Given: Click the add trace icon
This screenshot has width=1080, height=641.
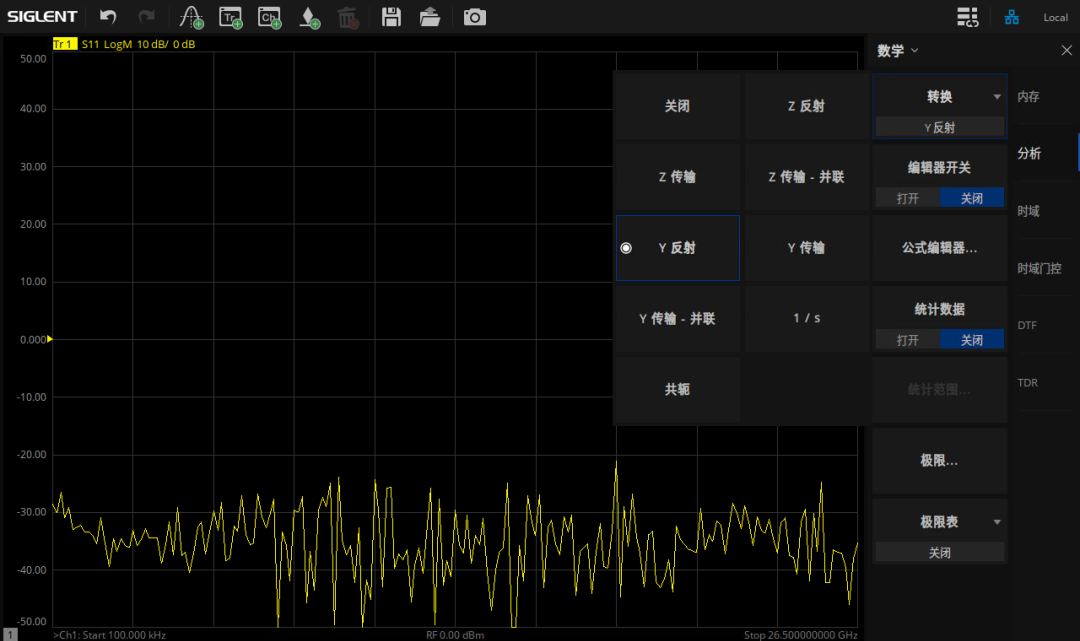Looking at the screenshot, I should coord(231,17).
